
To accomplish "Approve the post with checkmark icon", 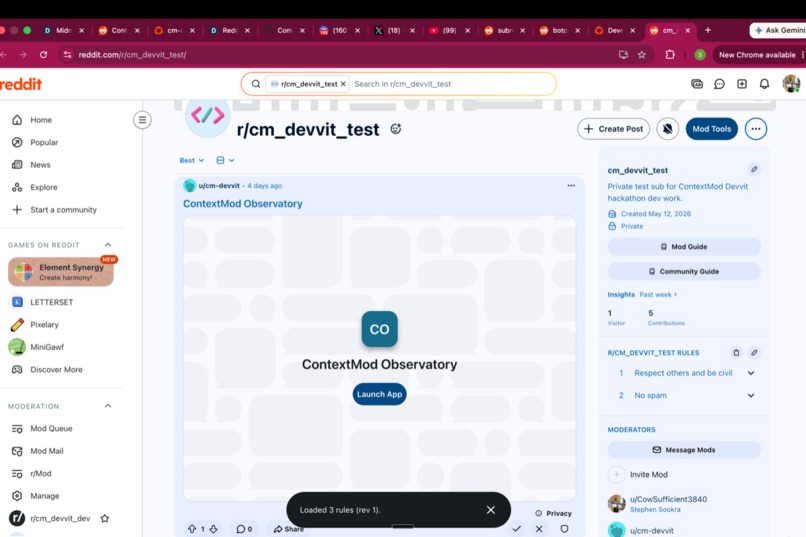I will [x=517, y=528].
